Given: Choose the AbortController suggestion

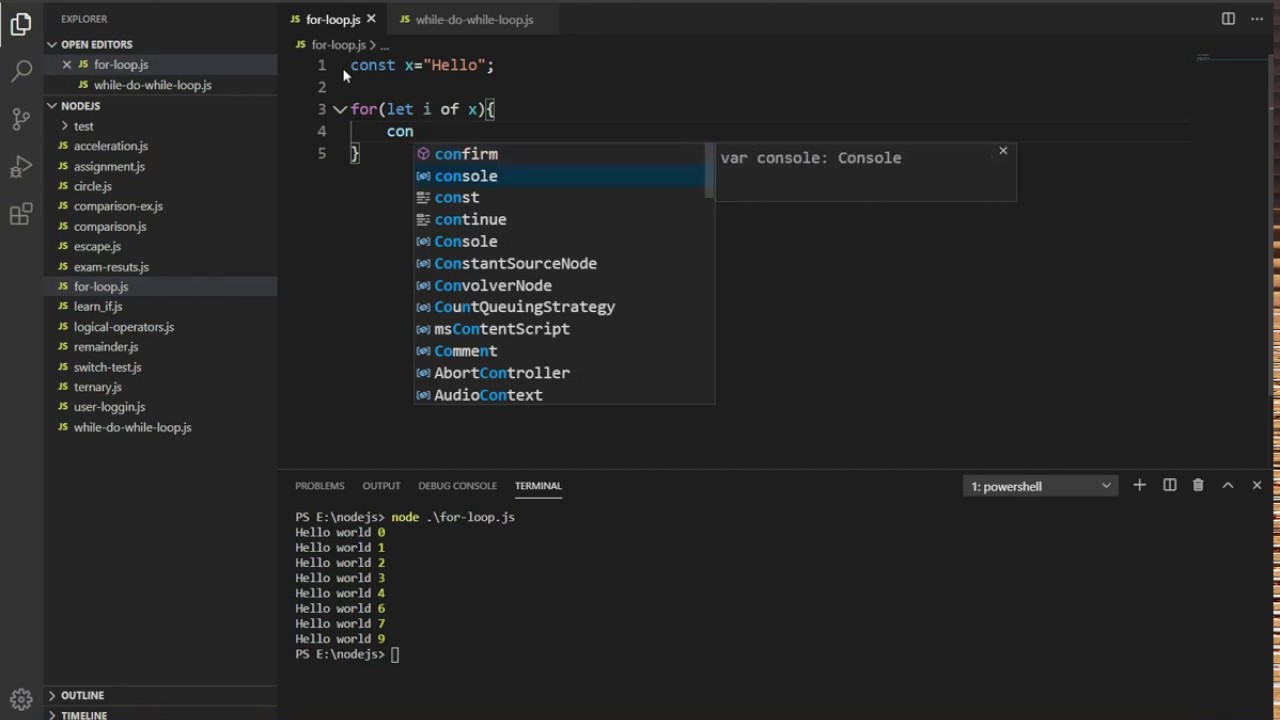Looking at the screenshot, I should pos(560,373).
